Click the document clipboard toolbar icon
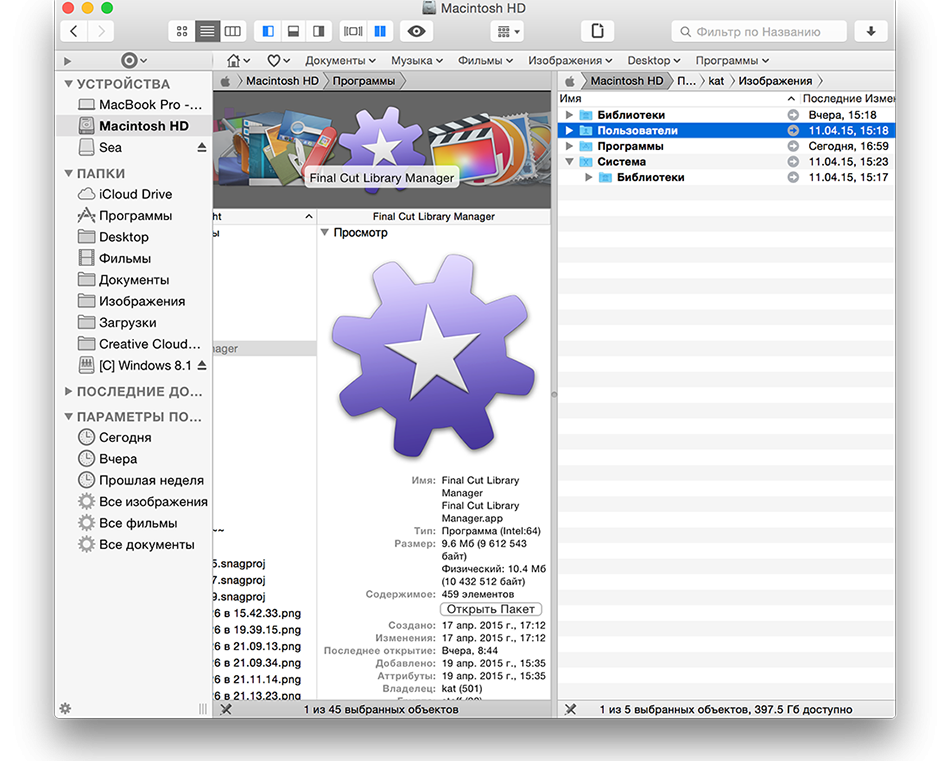950x761 pixels. (597, 32)
